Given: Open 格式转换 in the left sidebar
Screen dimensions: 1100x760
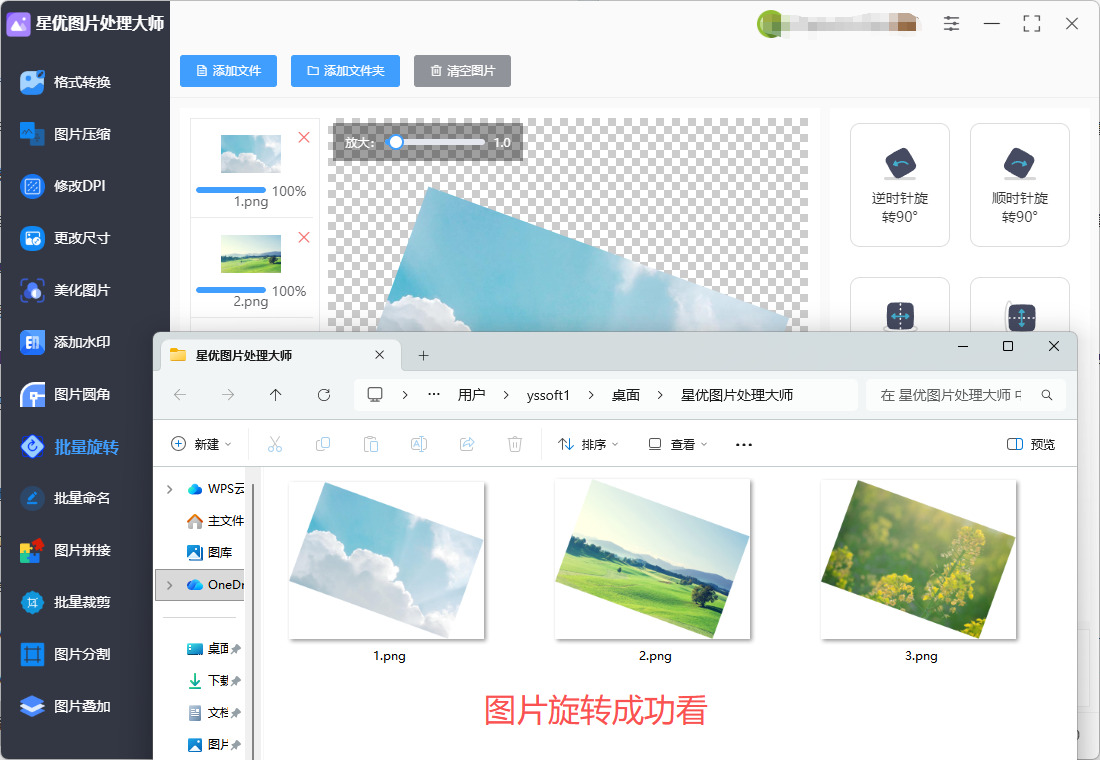Looking at the screenshot, I should pos(65,82).
